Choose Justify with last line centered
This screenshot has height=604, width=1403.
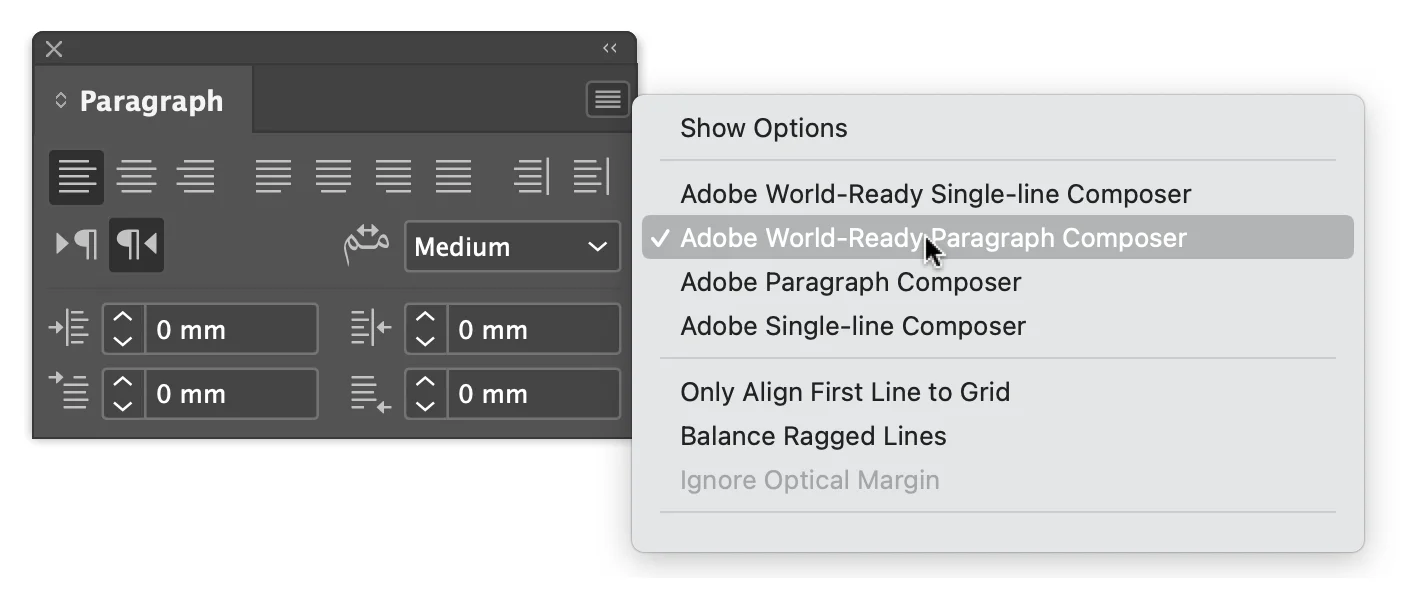[333, 177]
